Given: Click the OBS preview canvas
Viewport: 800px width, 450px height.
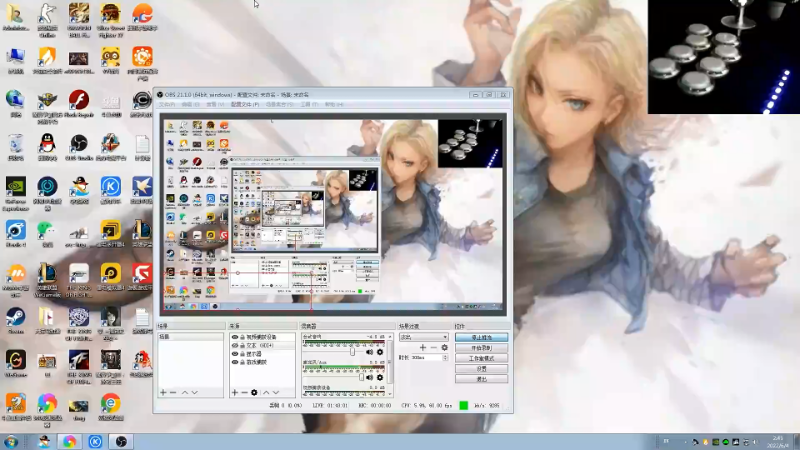Looking at the screenshot, I should click(x=333, y=214).
